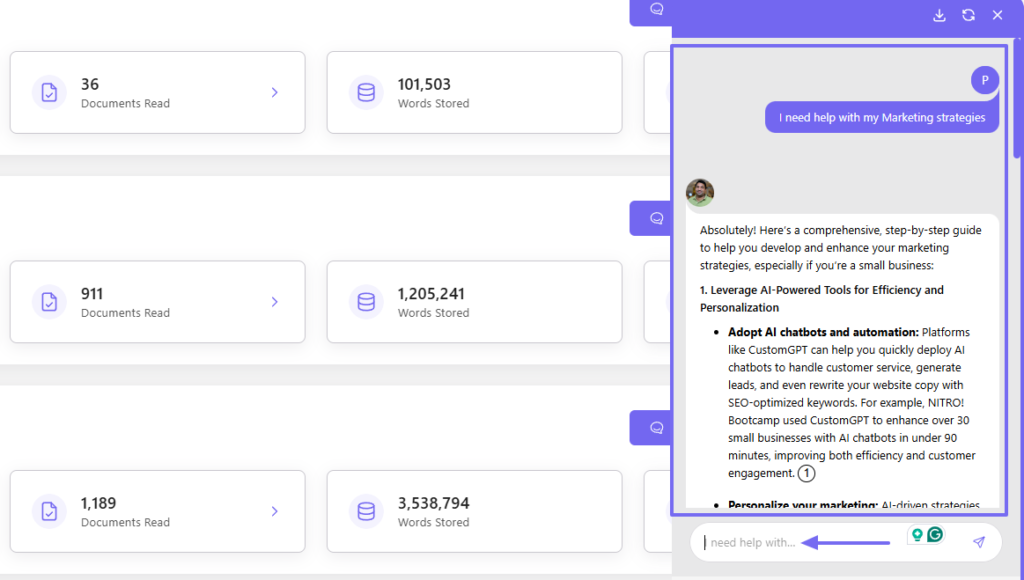
Task: Click the chat bubble button above the 1,189 documents row
Action: pyautogui.click(x=651, y=428)
